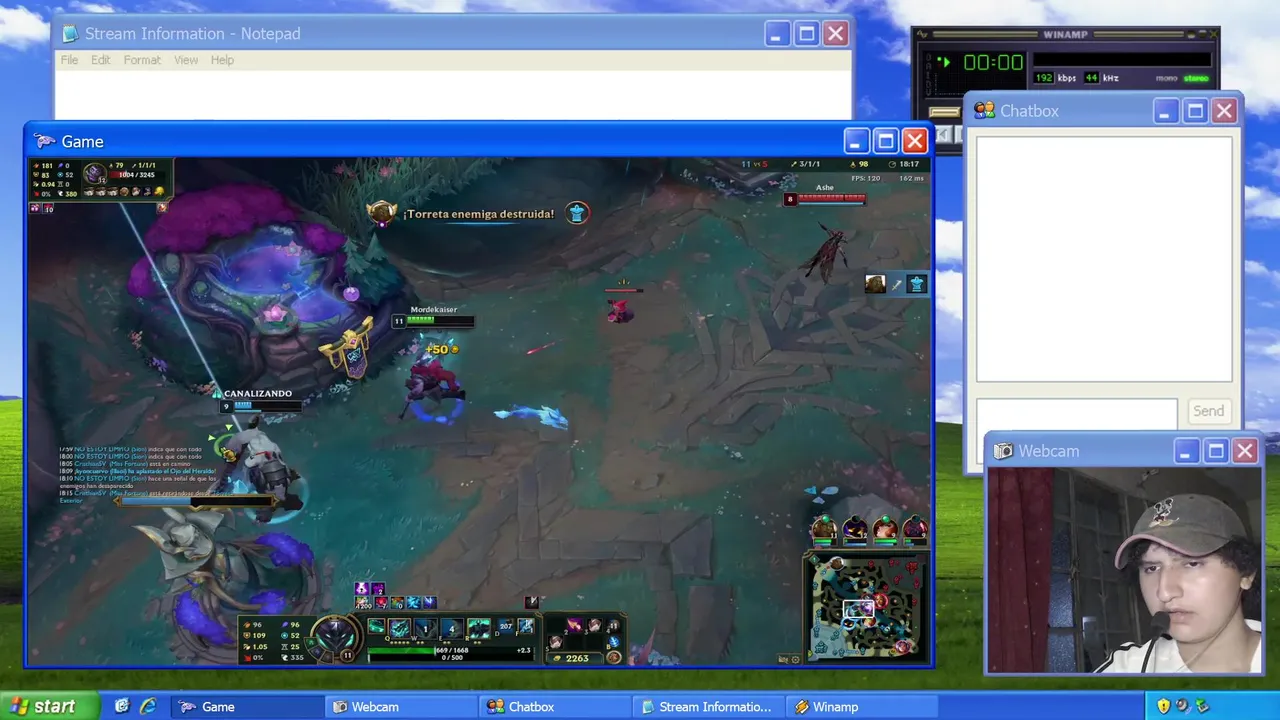Click the stereo indicator in Winamp

[x=1196, y=78]
